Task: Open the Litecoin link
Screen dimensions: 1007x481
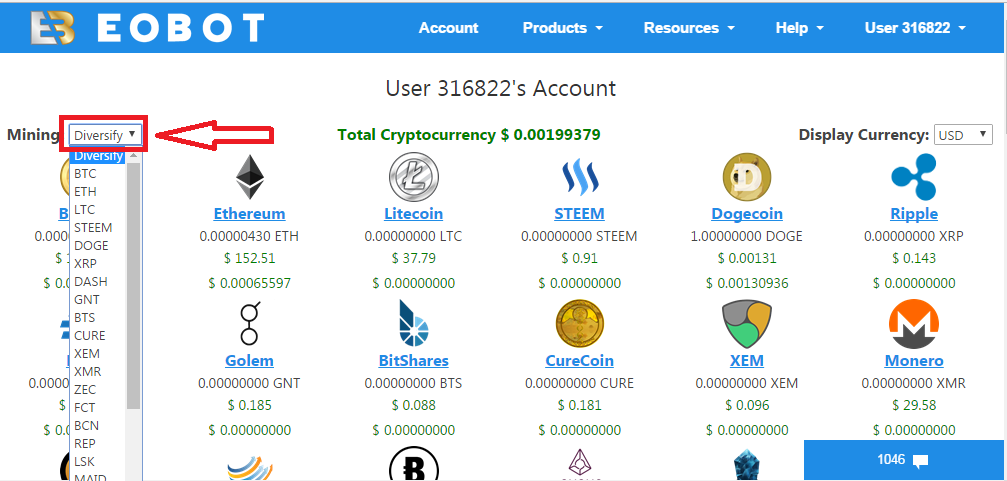Action: tap(414, 213)
